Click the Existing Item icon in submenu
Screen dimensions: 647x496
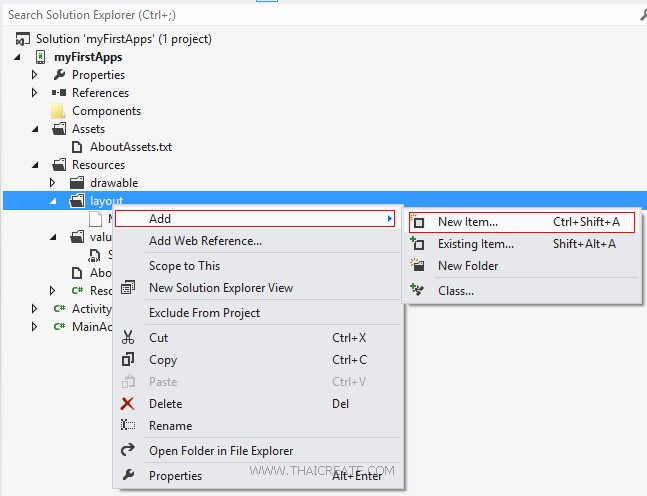point(418,244)
